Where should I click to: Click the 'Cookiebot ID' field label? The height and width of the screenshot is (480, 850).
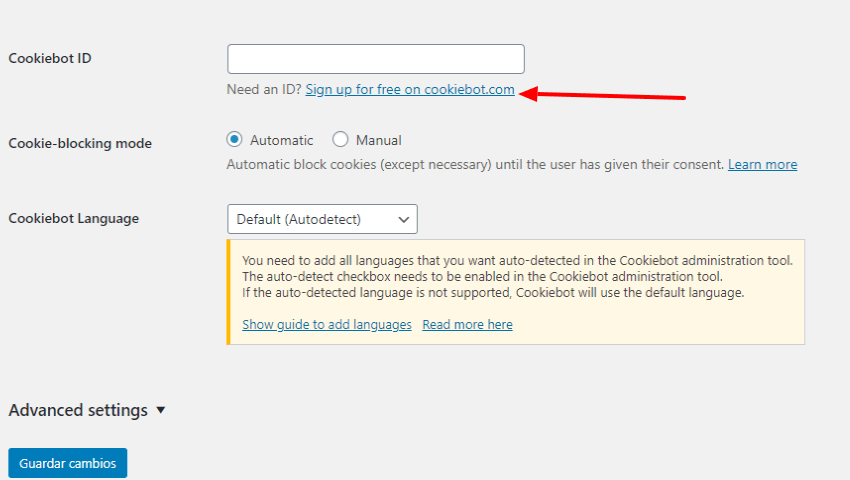[x=50, y=58]
